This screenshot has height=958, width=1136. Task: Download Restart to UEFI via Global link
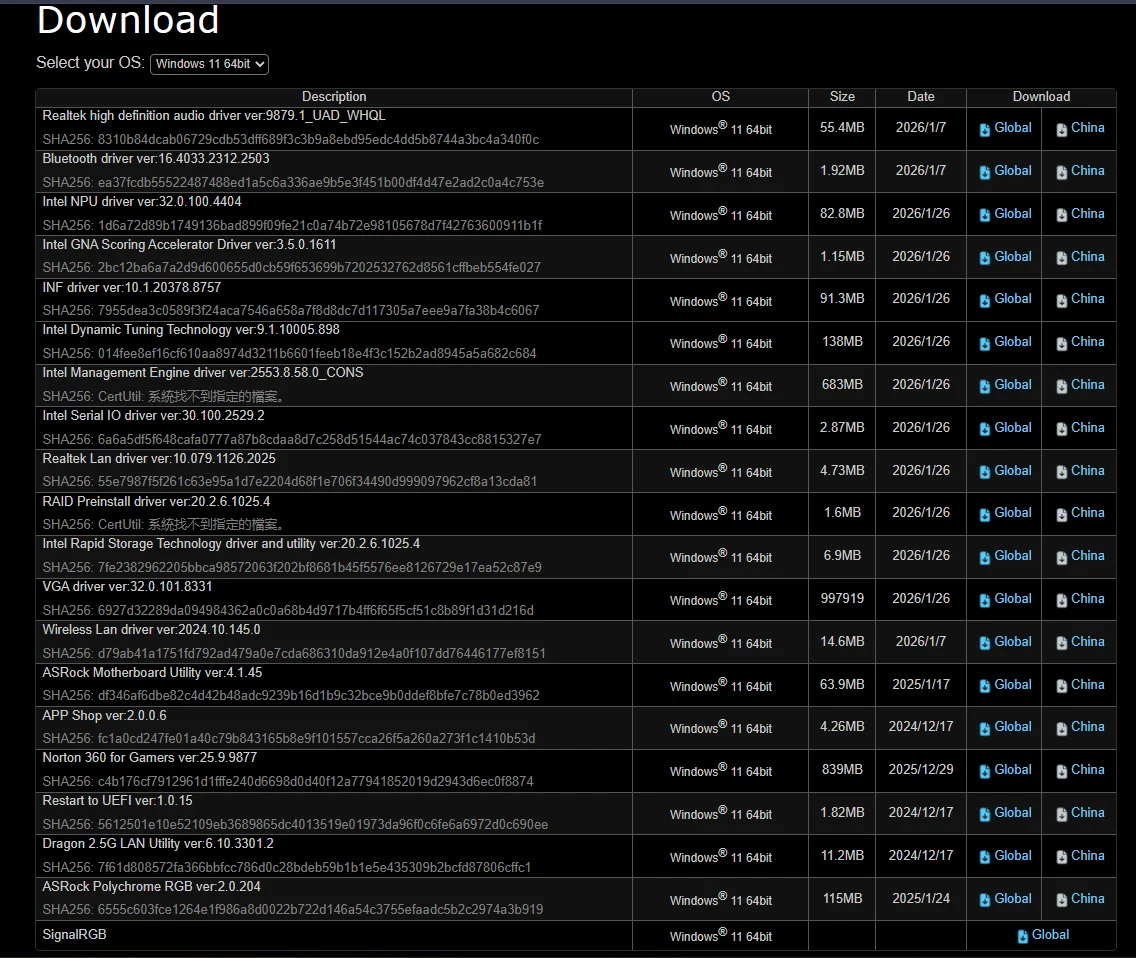[x=1013, y=812]
